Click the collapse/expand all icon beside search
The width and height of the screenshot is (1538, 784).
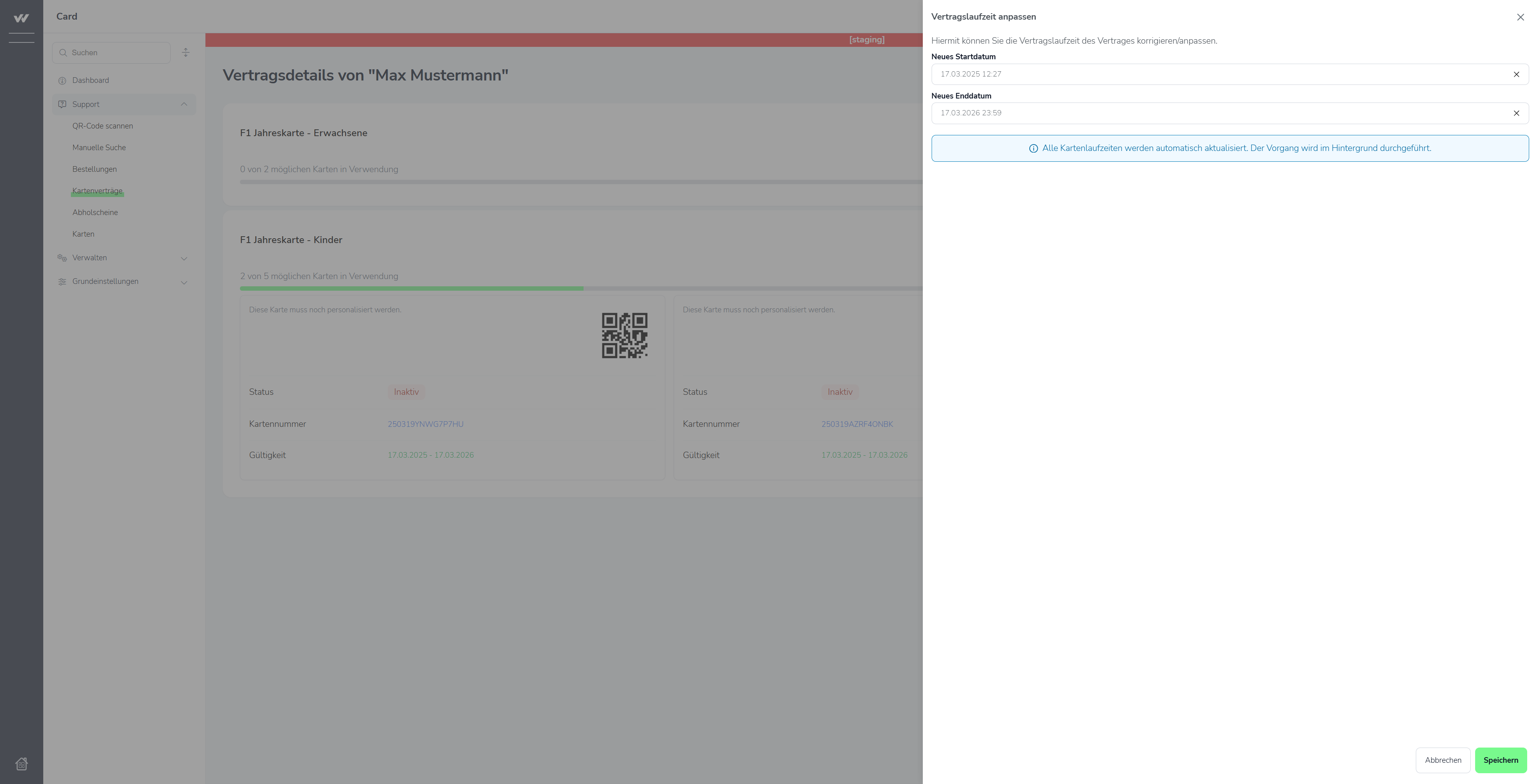point(186,52)
